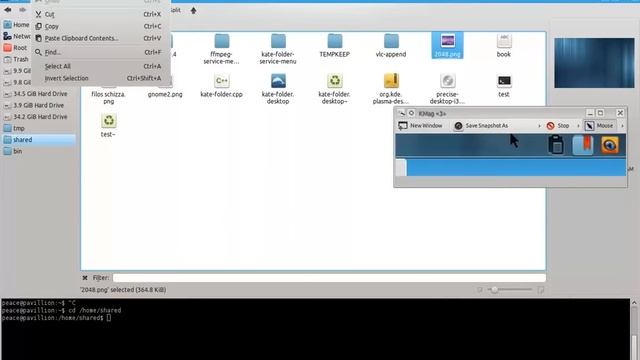Expand KMag chevron after Save Snapshot As
This screenshot has width=640, height=360.
(539, 126)
